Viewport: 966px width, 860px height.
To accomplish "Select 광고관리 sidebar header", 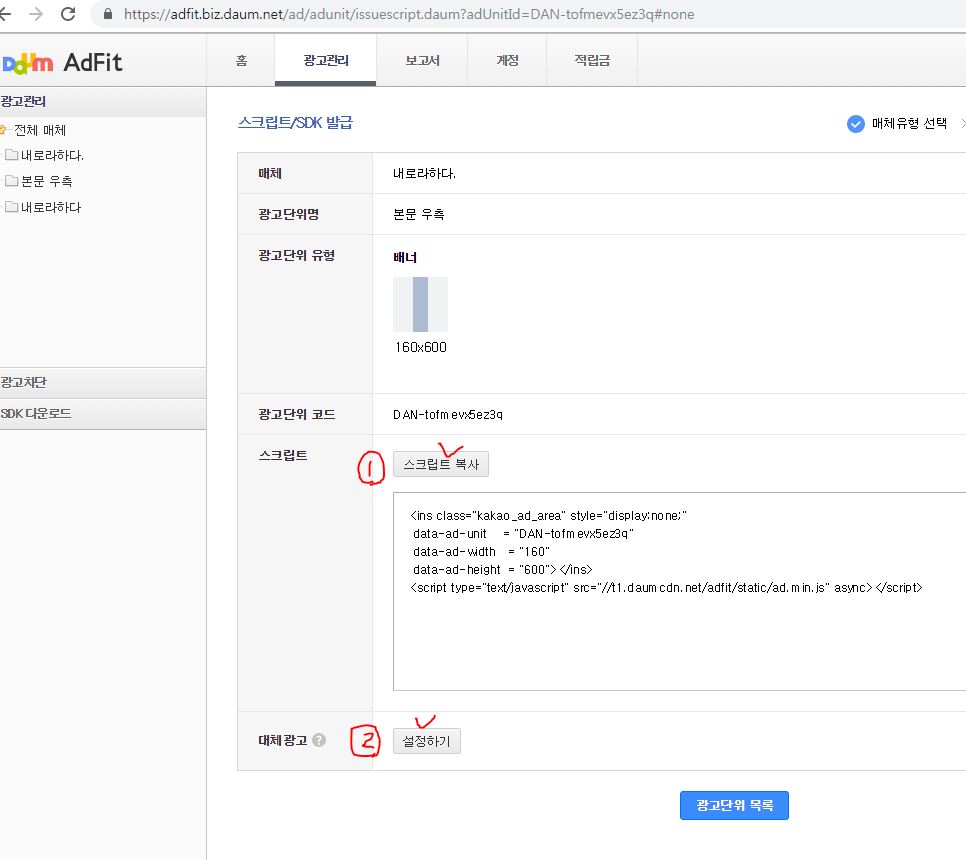I will click(x=103, y=102).
